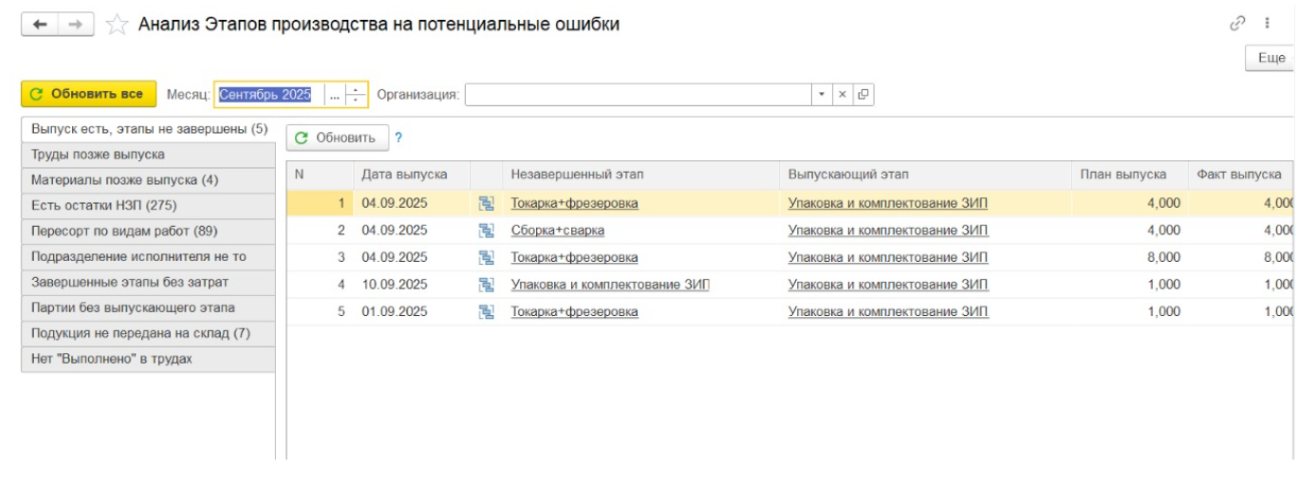Viewport: 1308px width, 484px height.
Task: Click the Факт выпуска column header
Action: tap(1239, 174)
